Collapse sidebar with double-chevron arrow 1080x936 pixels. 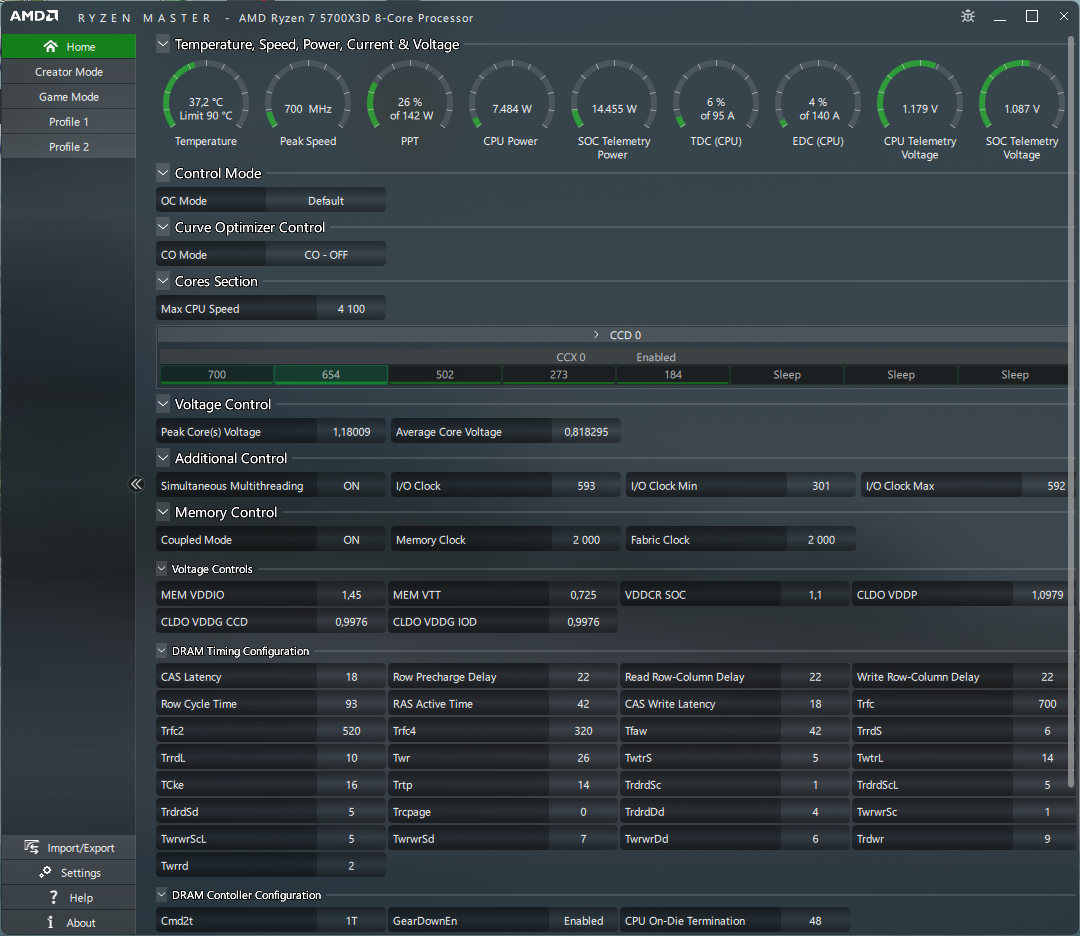(x=136, y=484)
